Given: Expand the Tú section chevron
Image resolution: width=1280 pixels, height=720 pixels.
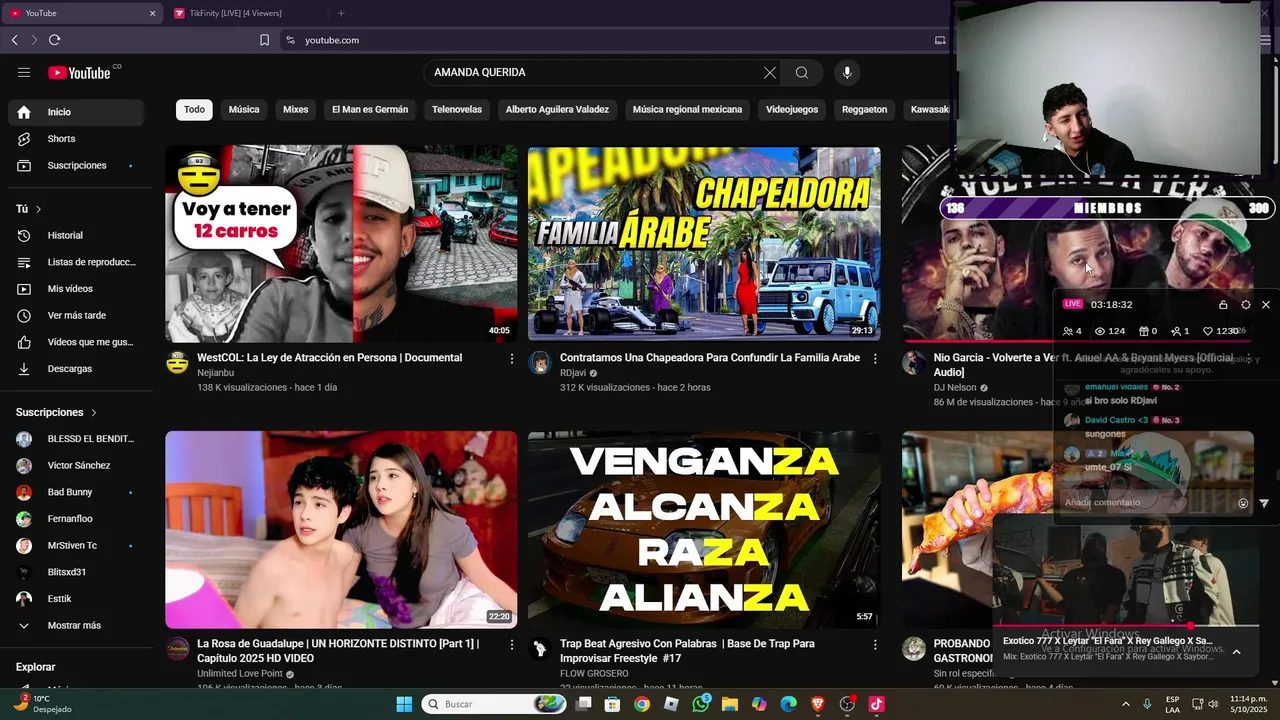Looking at the screenshot, I should coord(38,209).
